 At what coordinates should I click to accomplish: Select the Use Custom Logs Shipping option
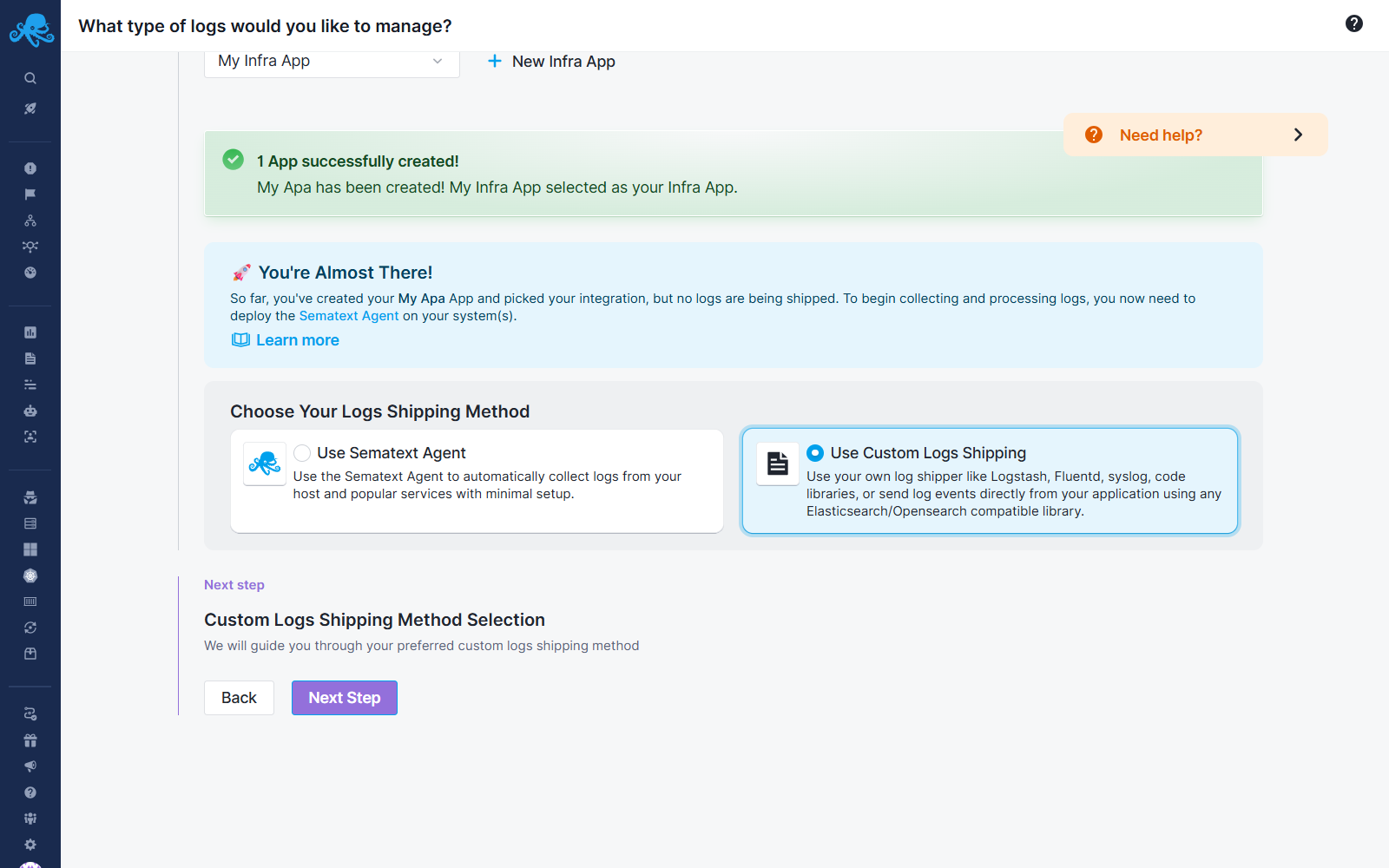(814, 452)
